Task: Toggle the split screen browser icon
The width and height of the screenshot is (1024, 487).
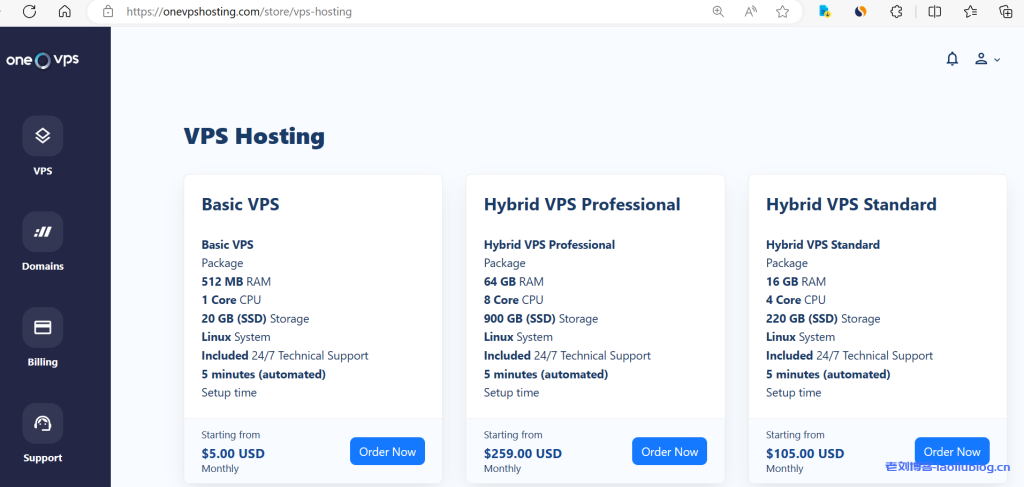Action: coord(934,12)
